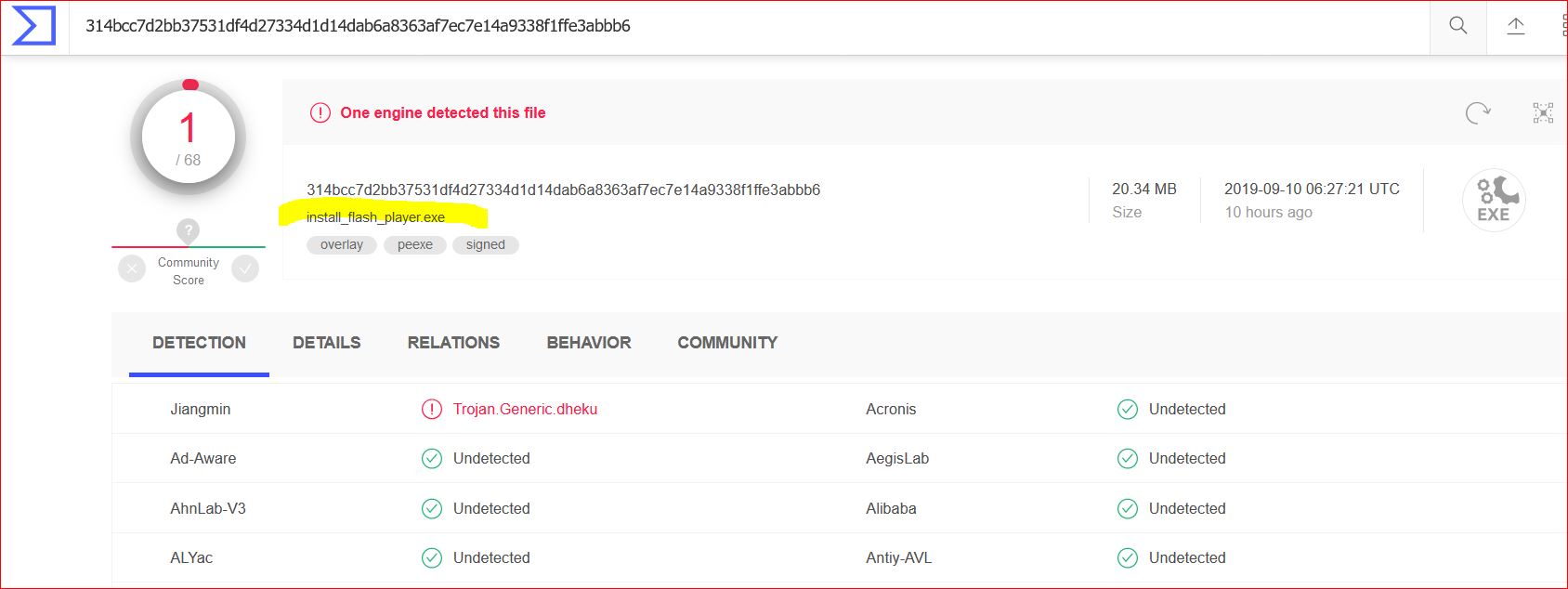The image size is (1568, 589).
Task: Click the overlay tag
Action: tap(342, 245)
